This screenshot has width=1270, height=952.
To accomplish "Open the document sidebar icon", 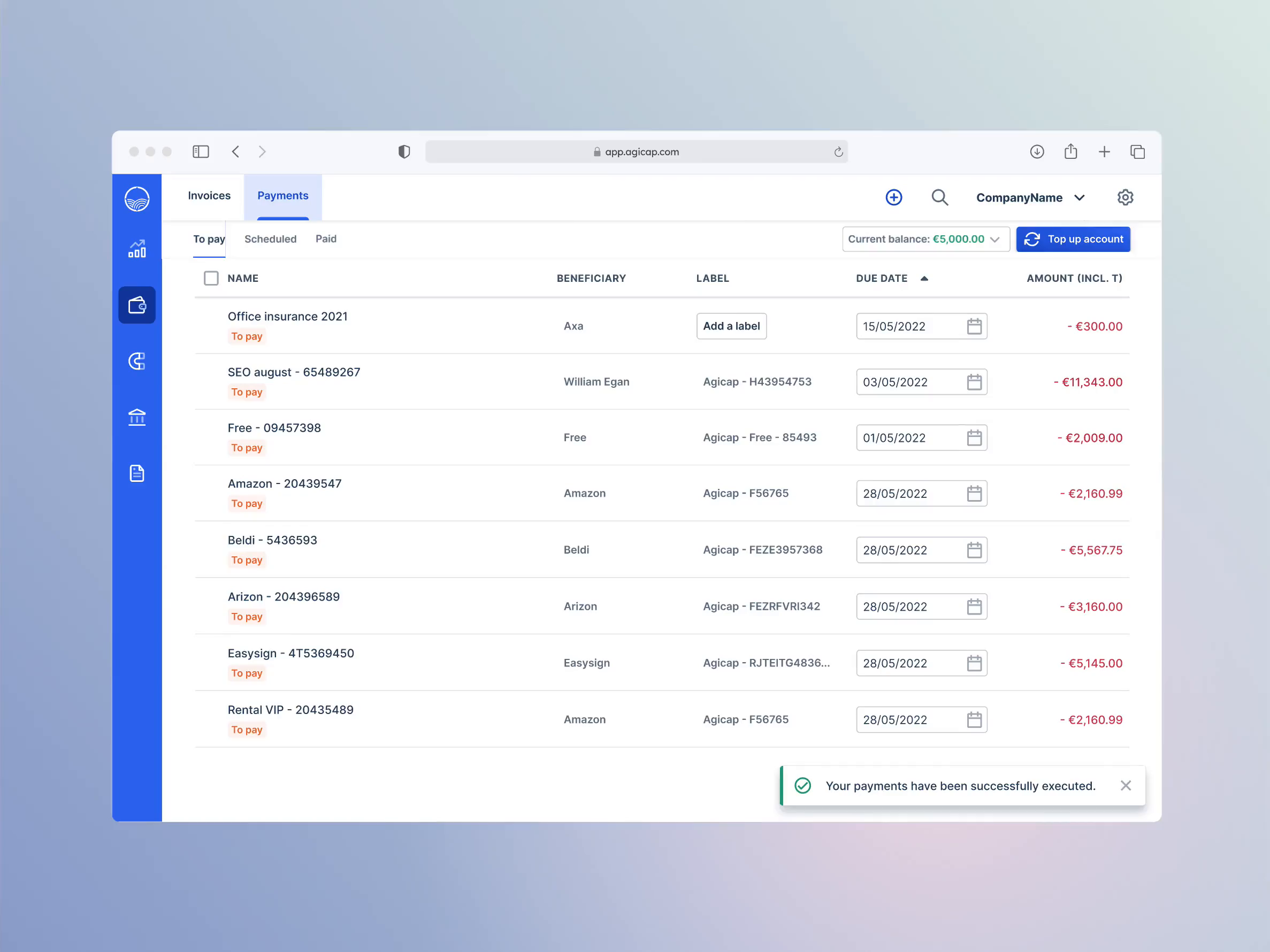I will (136, 473).
